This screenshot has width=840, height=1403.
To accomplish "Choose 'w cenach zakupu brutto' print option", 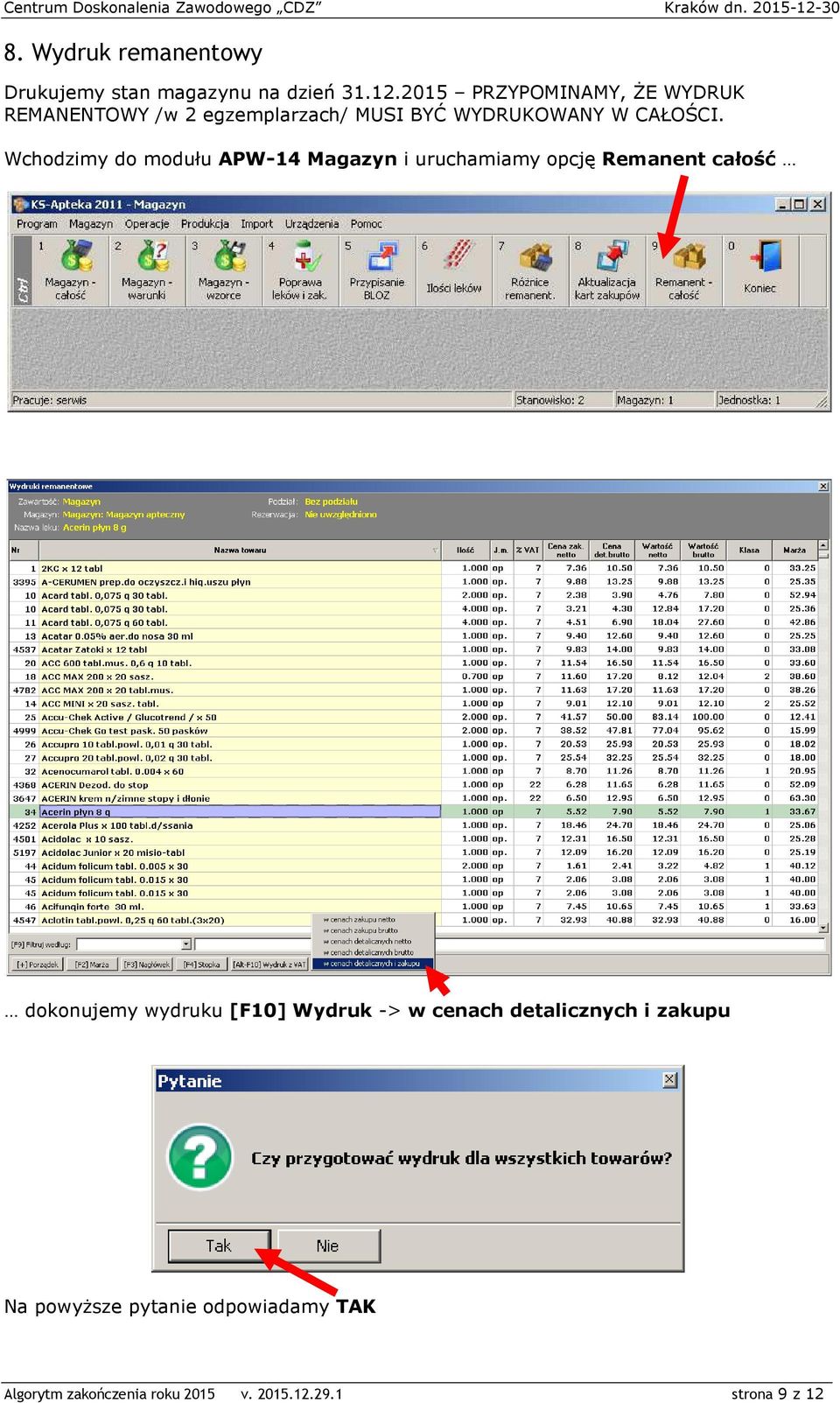I will (374, 930).
